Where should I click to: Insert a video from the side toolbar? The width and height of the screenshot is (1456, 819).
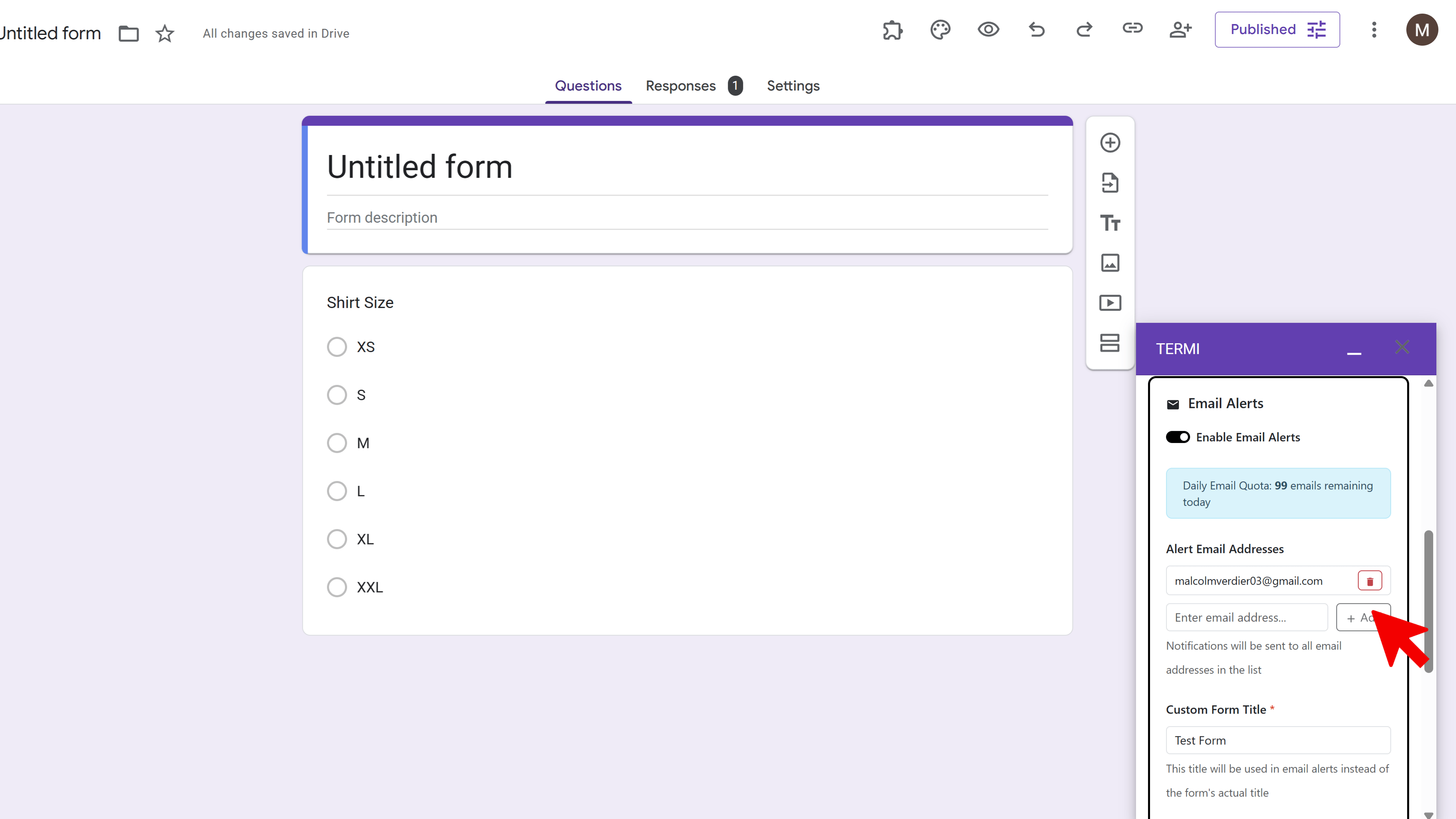pos(1110,302)
